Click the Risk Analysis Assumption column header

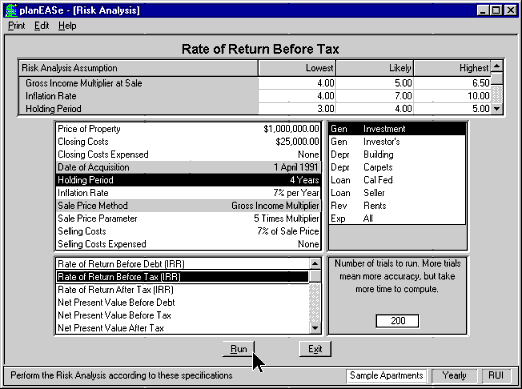pos(138,68)
